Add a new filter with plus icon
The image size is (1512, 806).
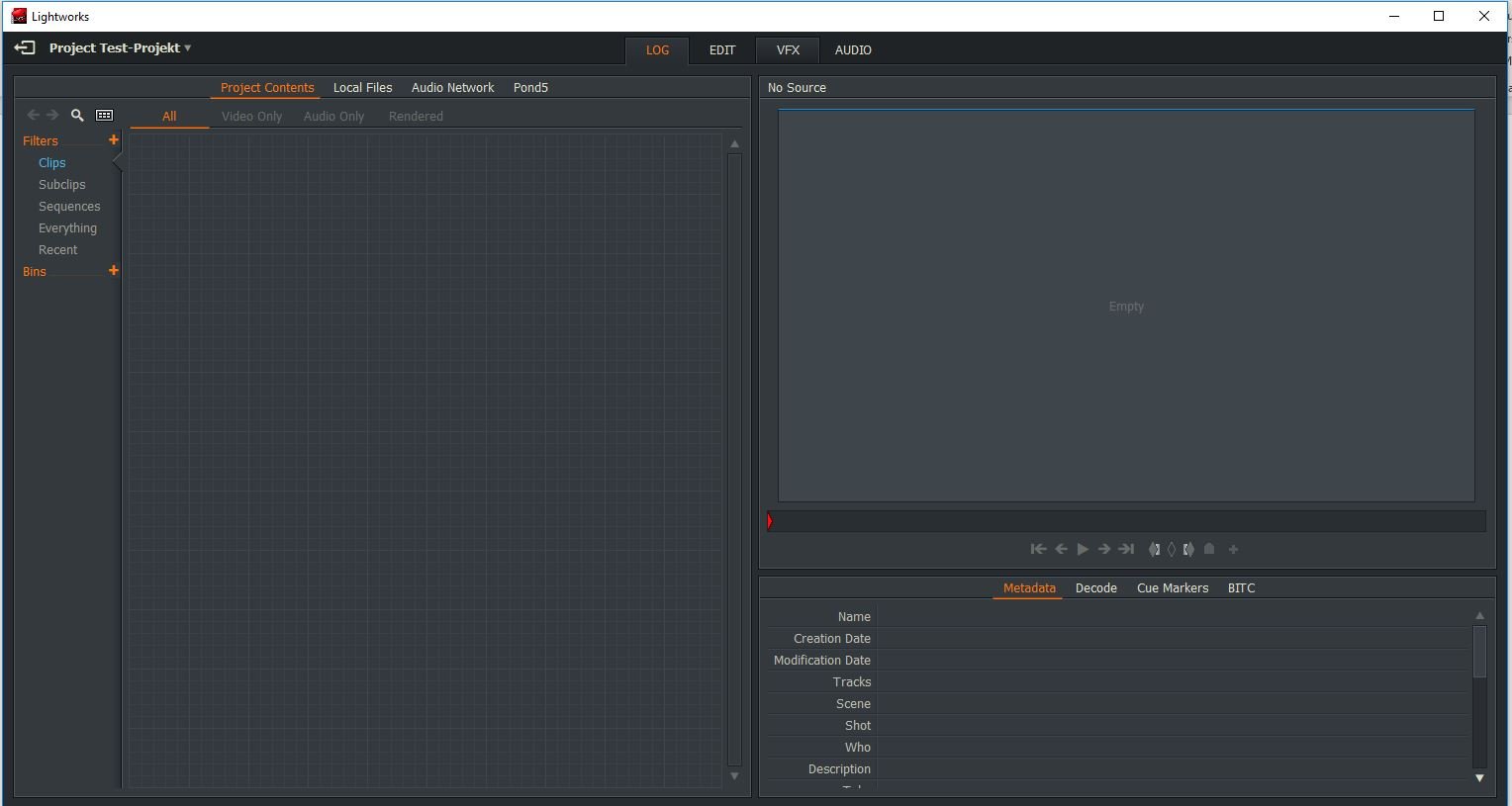click(x=114, y=140)
